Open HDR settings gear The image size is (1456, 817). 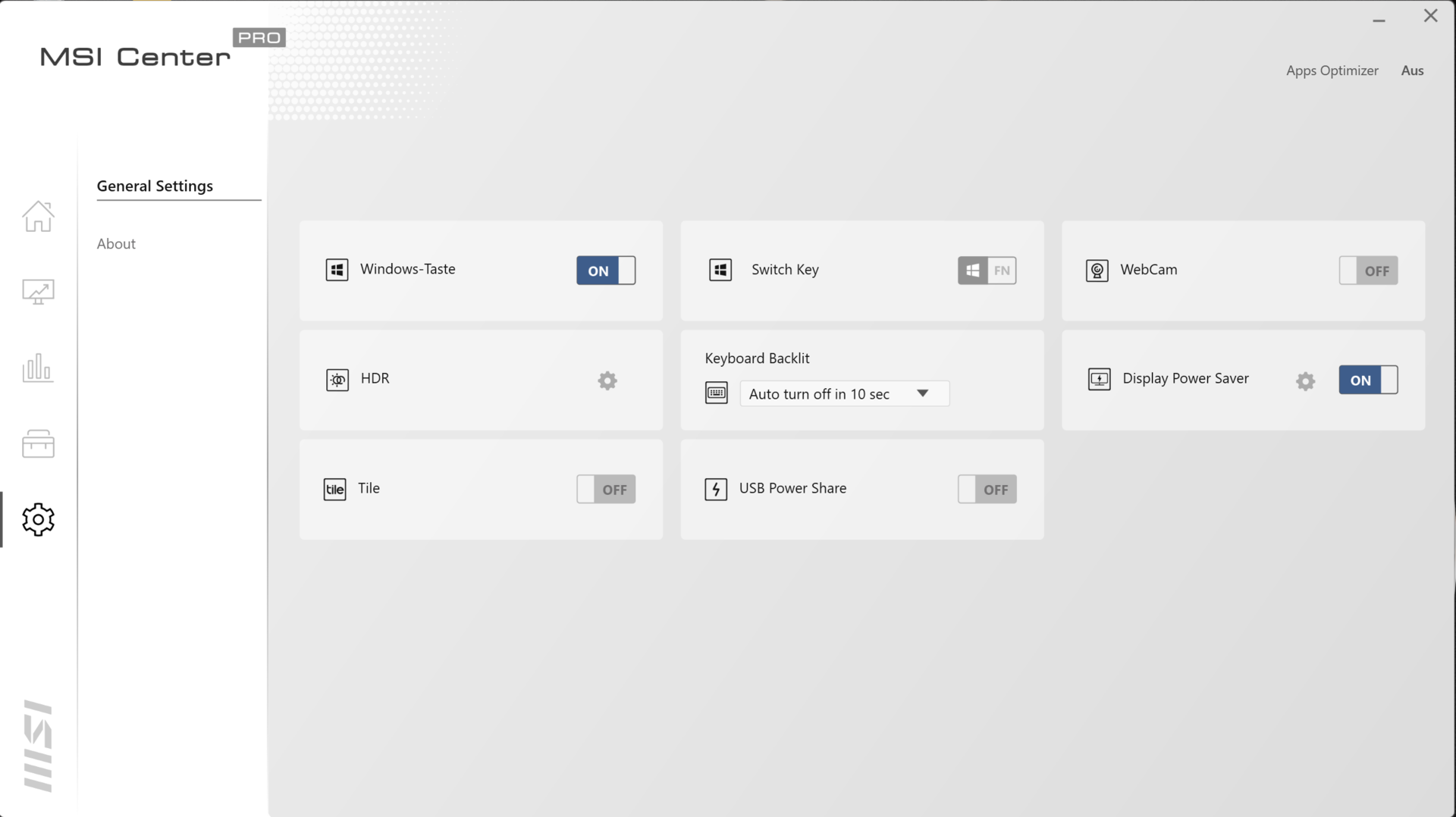pyautogui.click(x=607, y=380)
